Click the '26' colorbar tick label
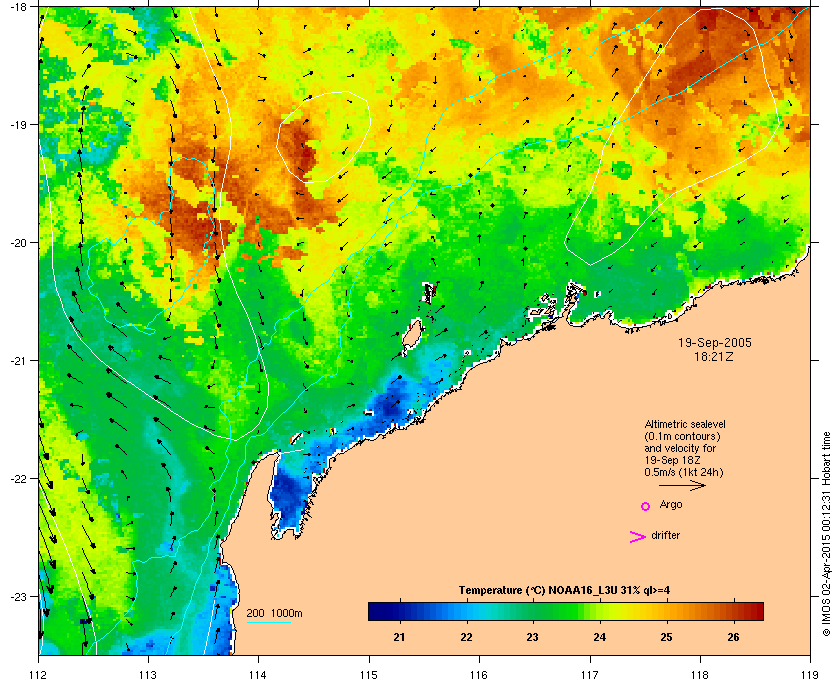The height and width of the screenshot is (680, 840). (x=733, y=637)
